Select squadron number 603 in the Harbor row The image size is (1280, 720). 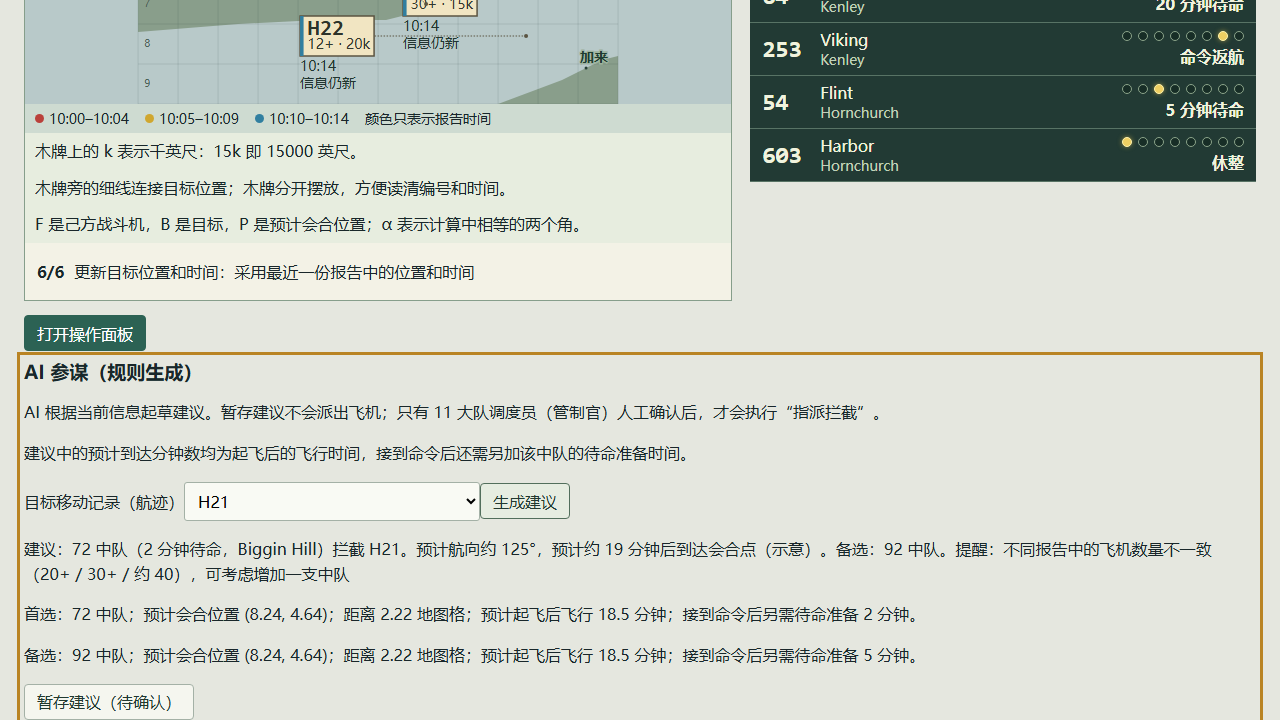pos(782,156)
